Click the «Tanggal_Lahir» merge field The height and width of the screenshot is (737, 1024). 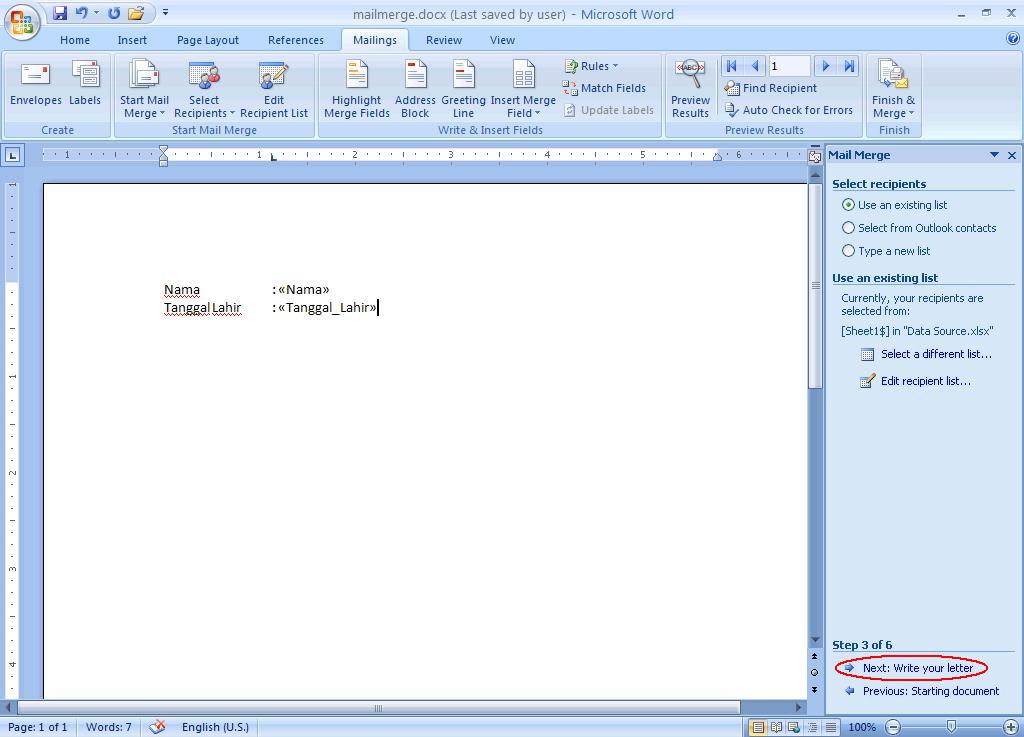pyautogui.click(x=327, y=307)
